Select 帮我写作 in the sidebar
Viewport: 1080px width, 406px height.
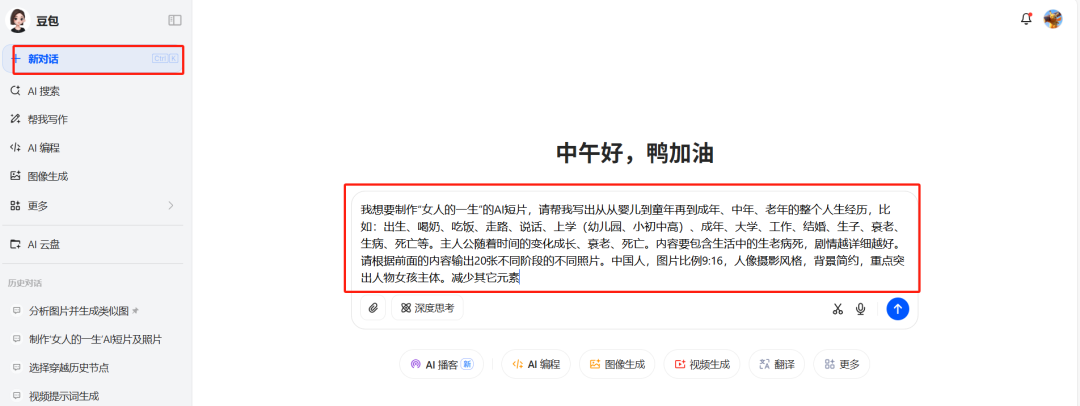coord(47,119)
